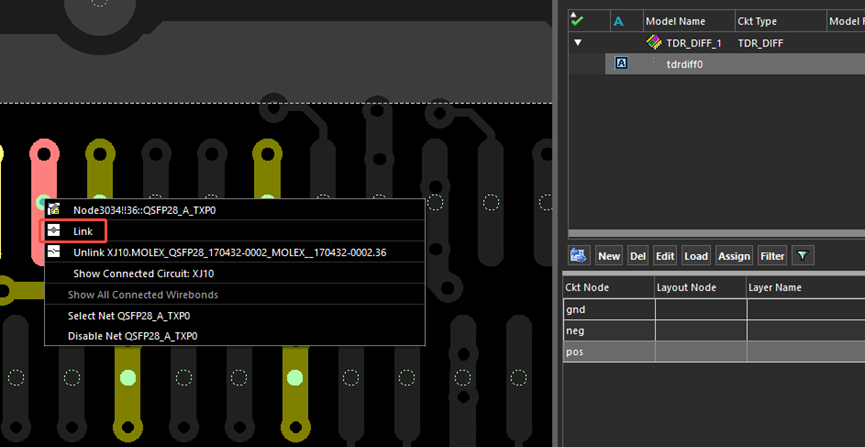Click Layout Node cell for neg
This screenshot has width=865, height=447.
coord(701,331)
